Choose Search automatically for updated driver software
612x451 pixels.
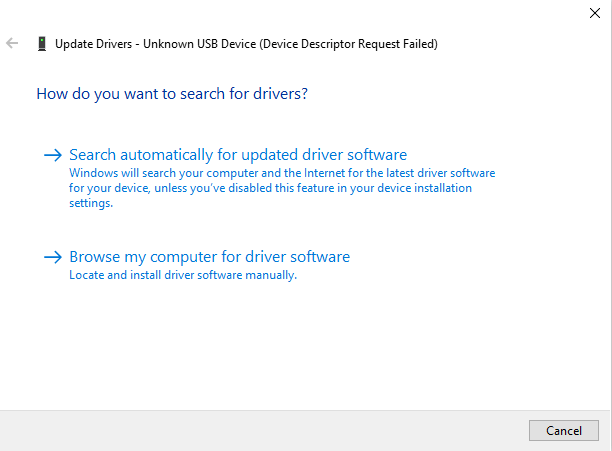coord(238,155)
